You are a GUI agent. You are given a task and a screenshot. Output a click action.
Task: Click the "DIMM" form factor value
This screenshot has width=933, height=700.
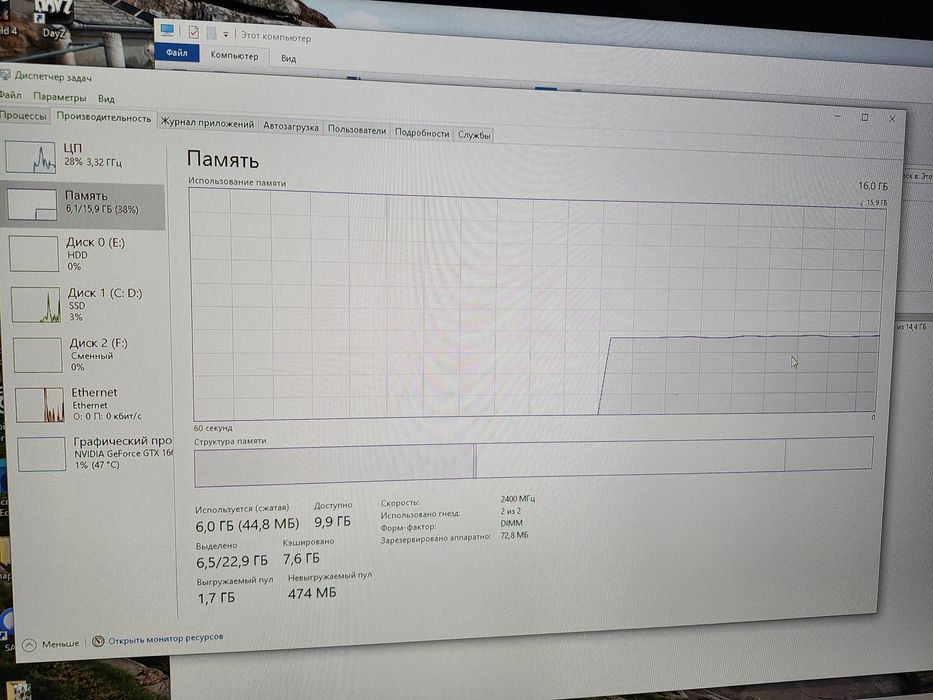tap(511, 523)
